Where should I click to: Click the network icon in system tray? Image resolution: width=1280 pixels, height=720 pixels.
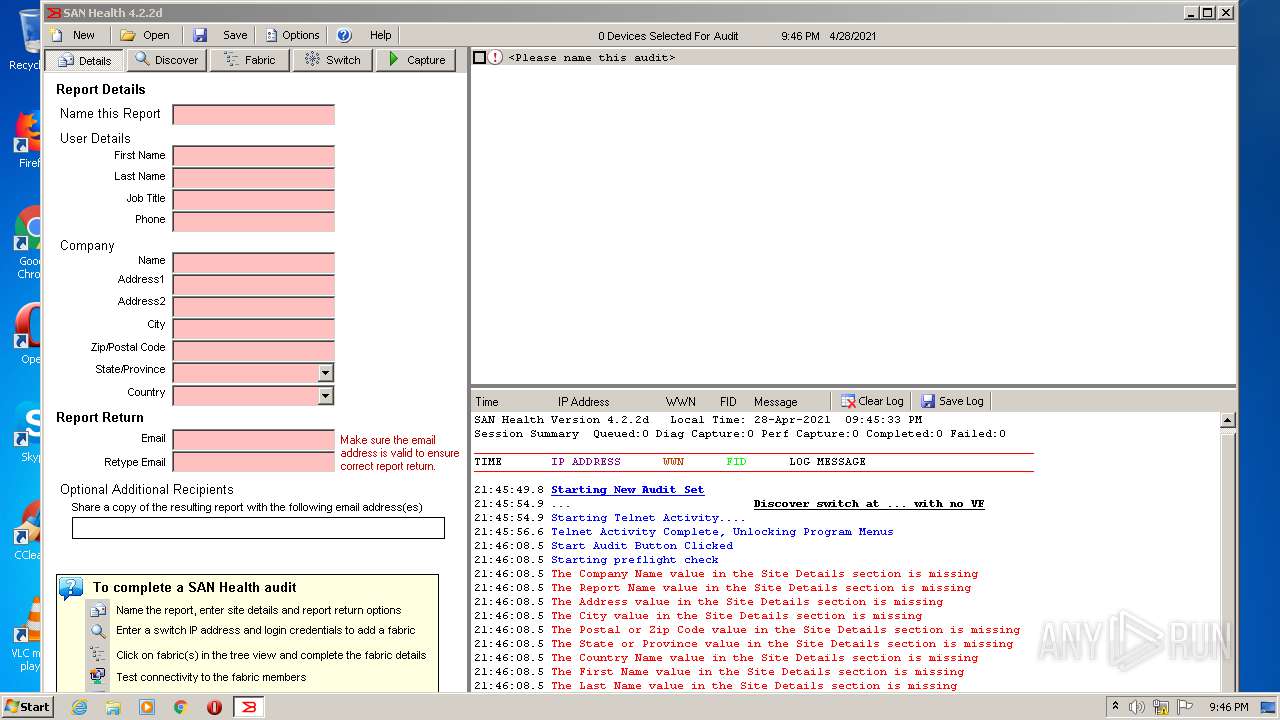coord(1161,707)
